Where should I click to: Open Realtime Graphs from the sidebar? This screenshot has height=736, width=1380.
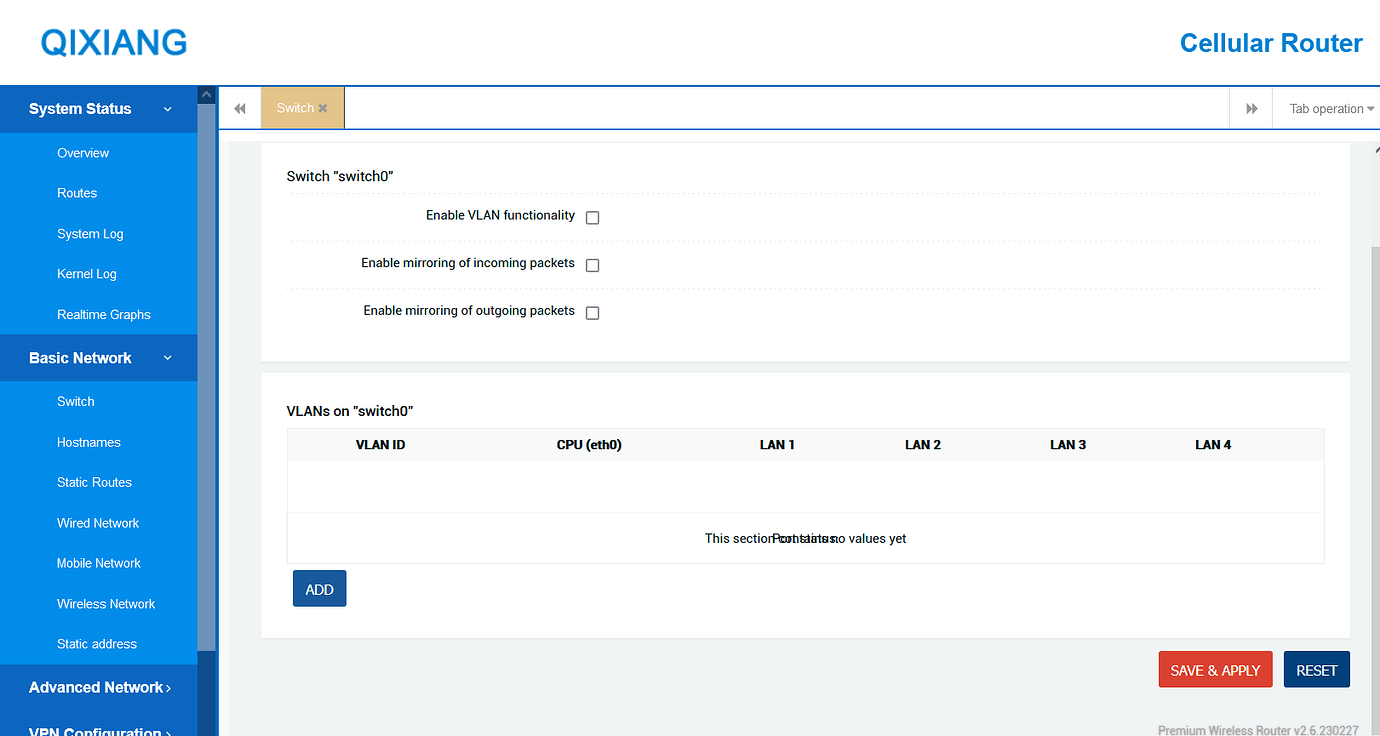[x=104, y=314]
